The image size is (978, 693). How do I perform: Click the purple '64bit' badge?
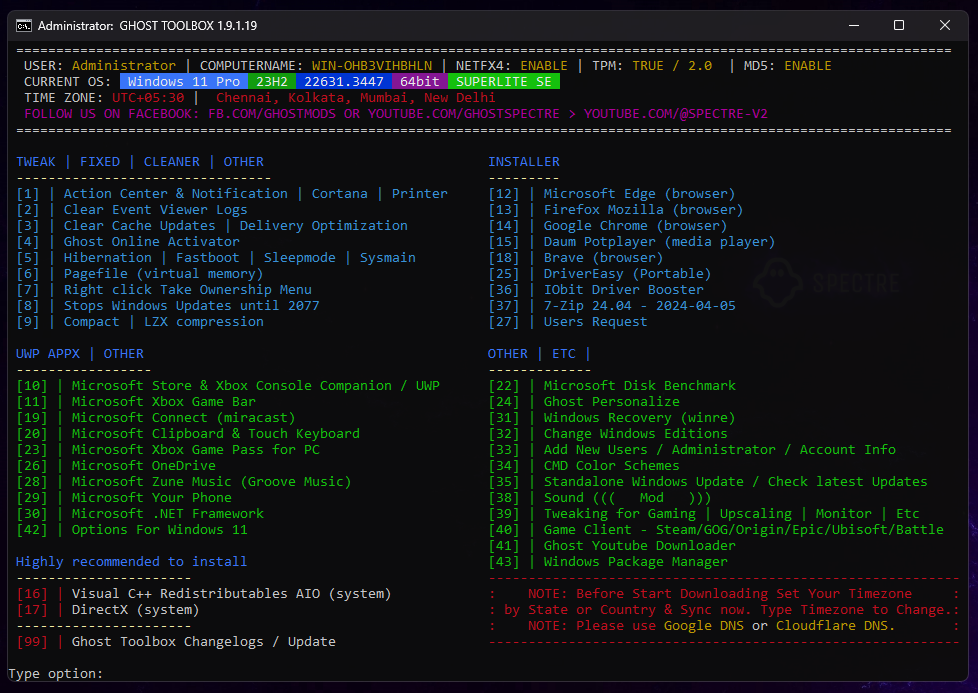(x=420, y=82)
